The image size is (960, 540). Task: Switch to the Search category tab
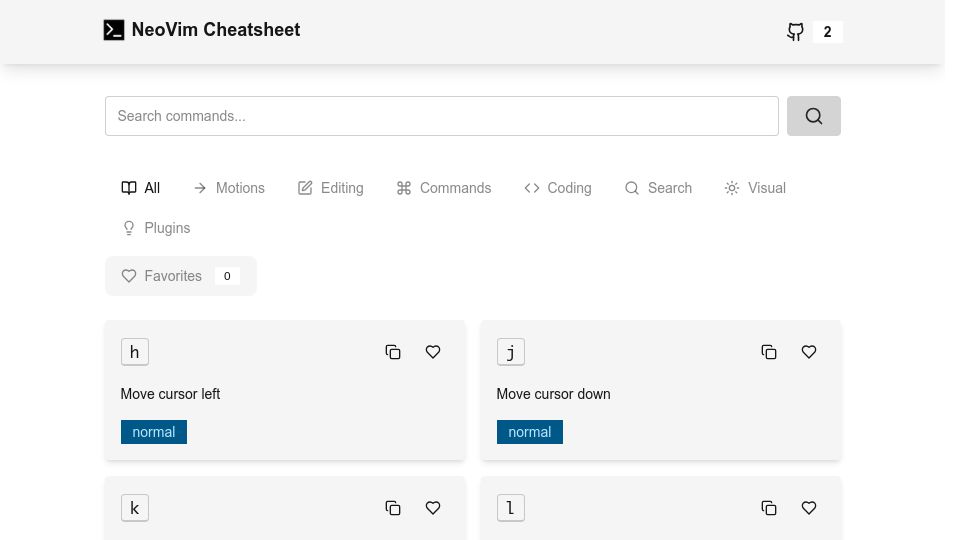click(658, 188)
